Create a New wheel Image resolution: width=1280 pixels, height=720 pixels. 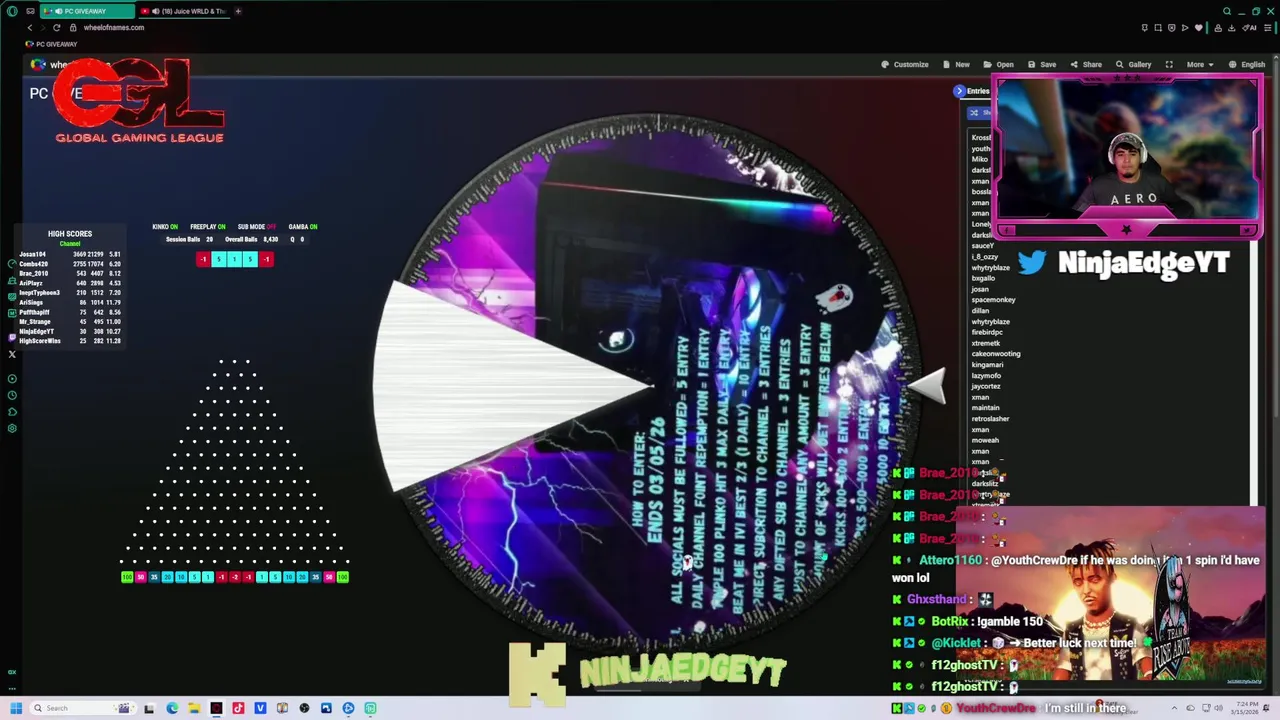[x=956, y=64]
